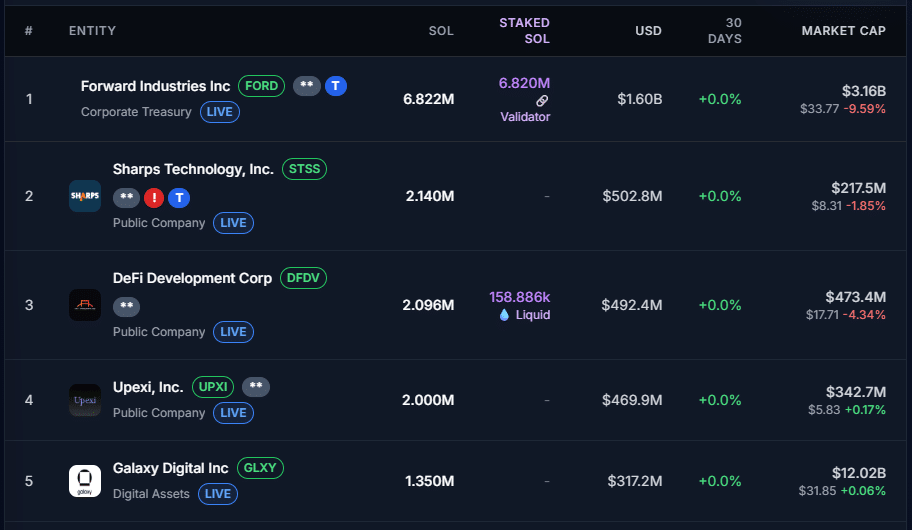This screenshot has width=912, height=530.
Task: Click the blue T badge for Forward Industries
Action: point(336,86)
